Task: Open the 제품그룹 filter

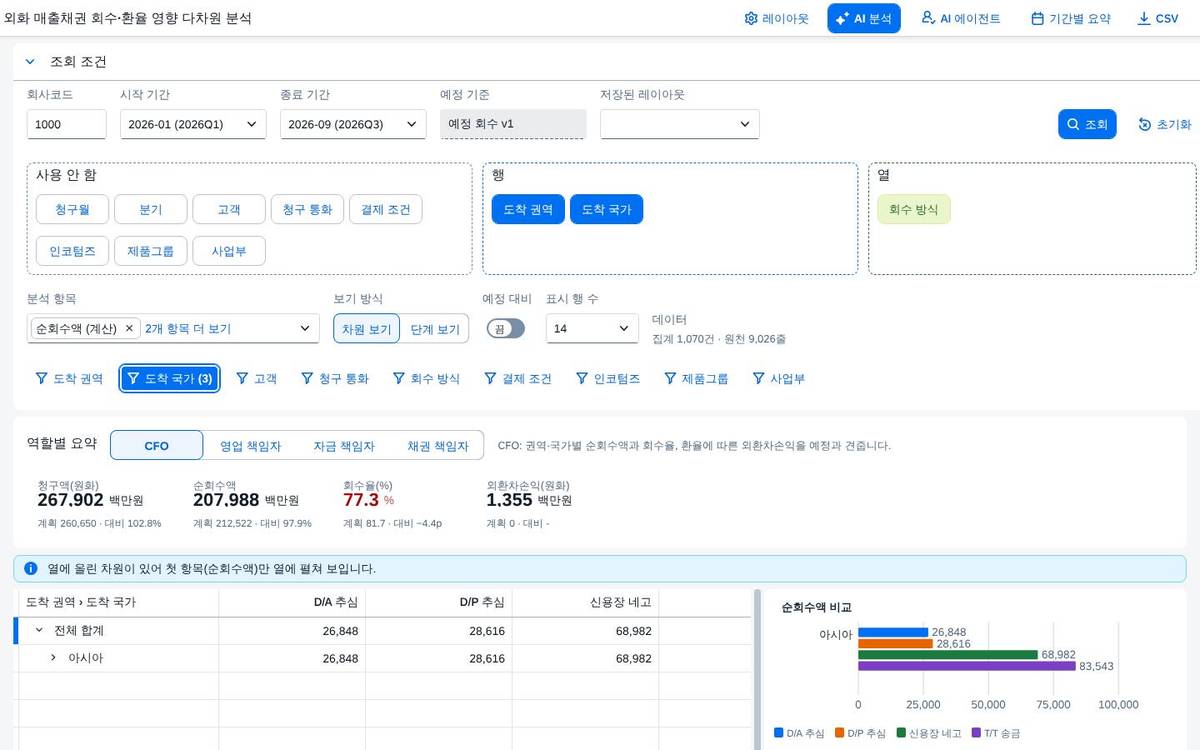Action: [x=696, y=379]
